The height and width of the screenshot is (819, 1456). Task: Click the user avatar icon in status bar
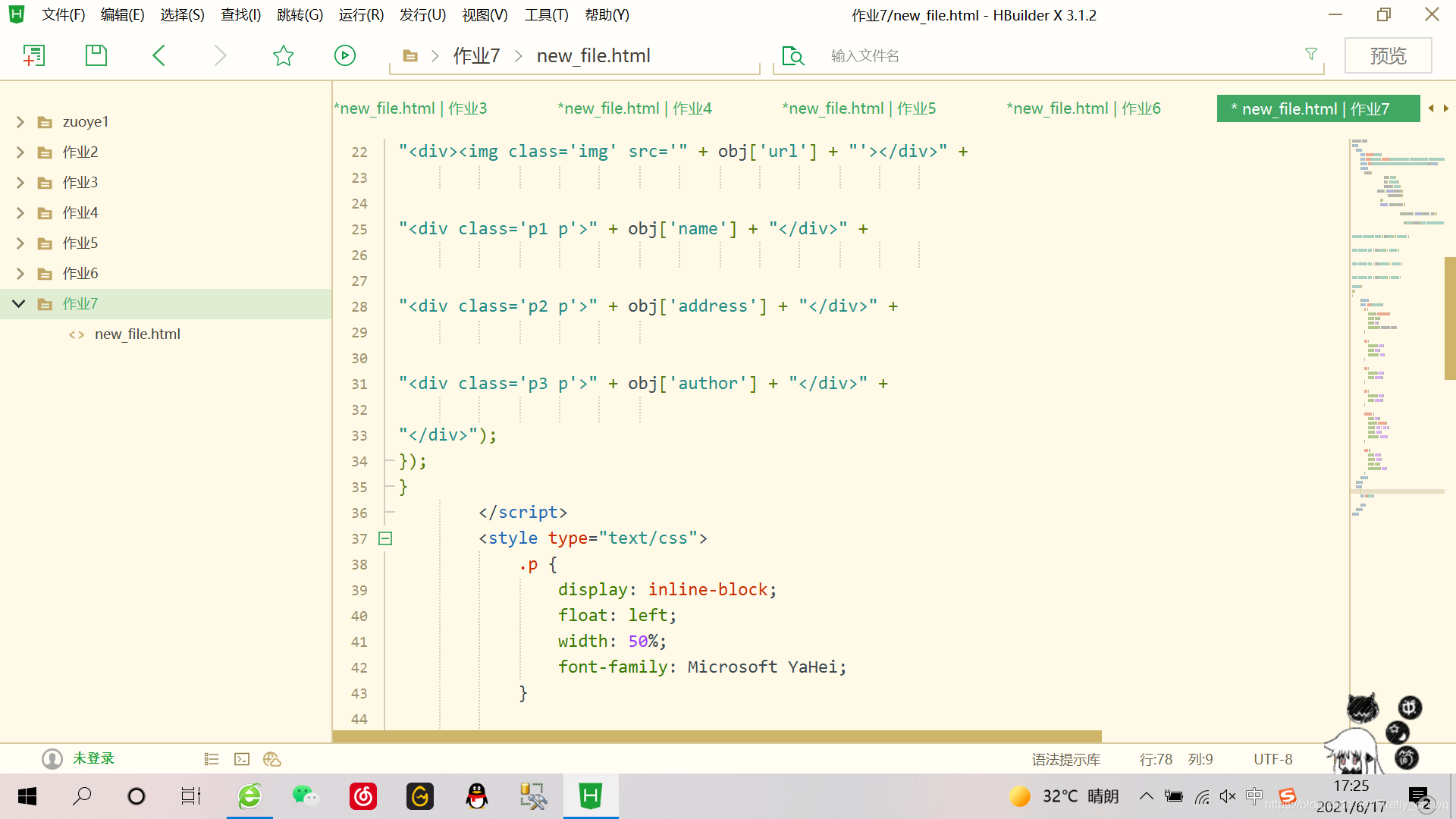click(52, 759)
